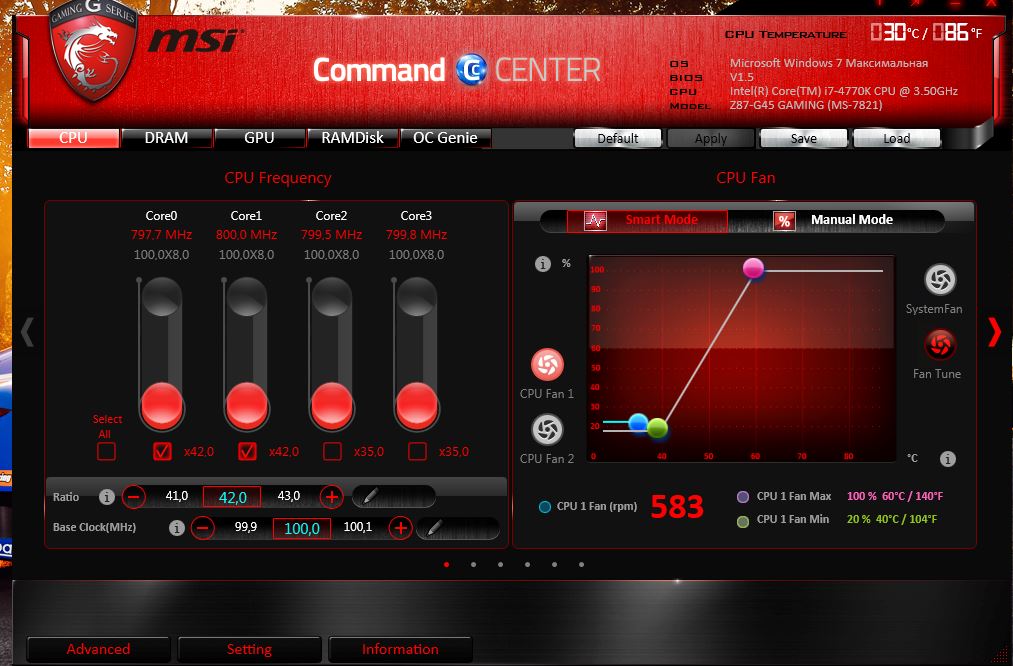Click the first red page indicator dot
Screen dimensions: 1013x666
coord(446,565)
